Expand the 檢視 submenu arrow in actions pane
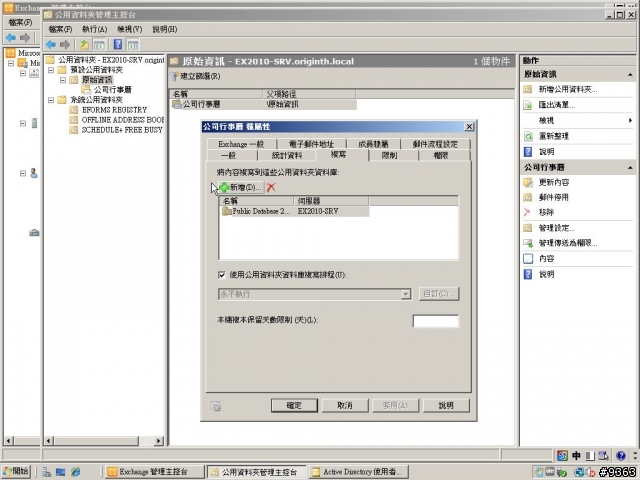The height and width of the screenshot is (480, 640). coord(630,120)
